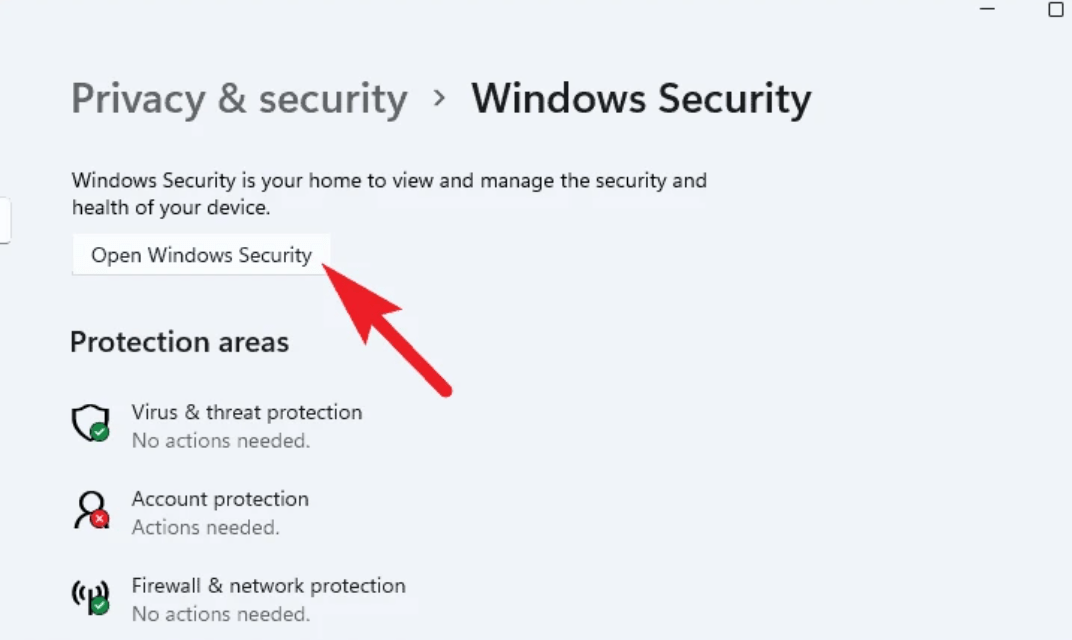Click the Virus & threat protection shield icon
1072x640 pixels.
pos(88,421)
